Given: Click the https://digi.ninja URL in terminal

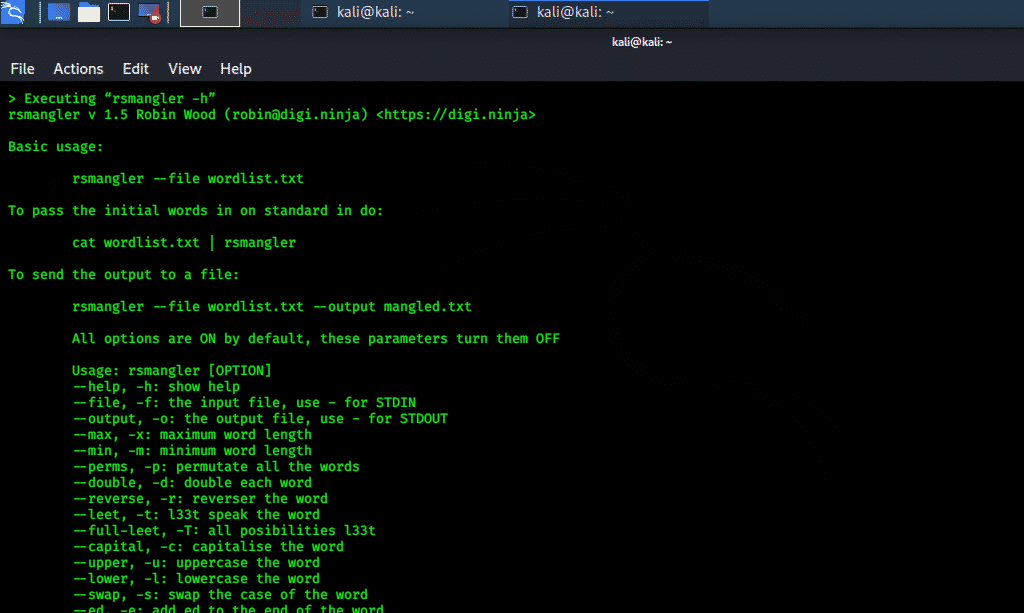Looking at the screenshot, I should click(x=456, y=115).
